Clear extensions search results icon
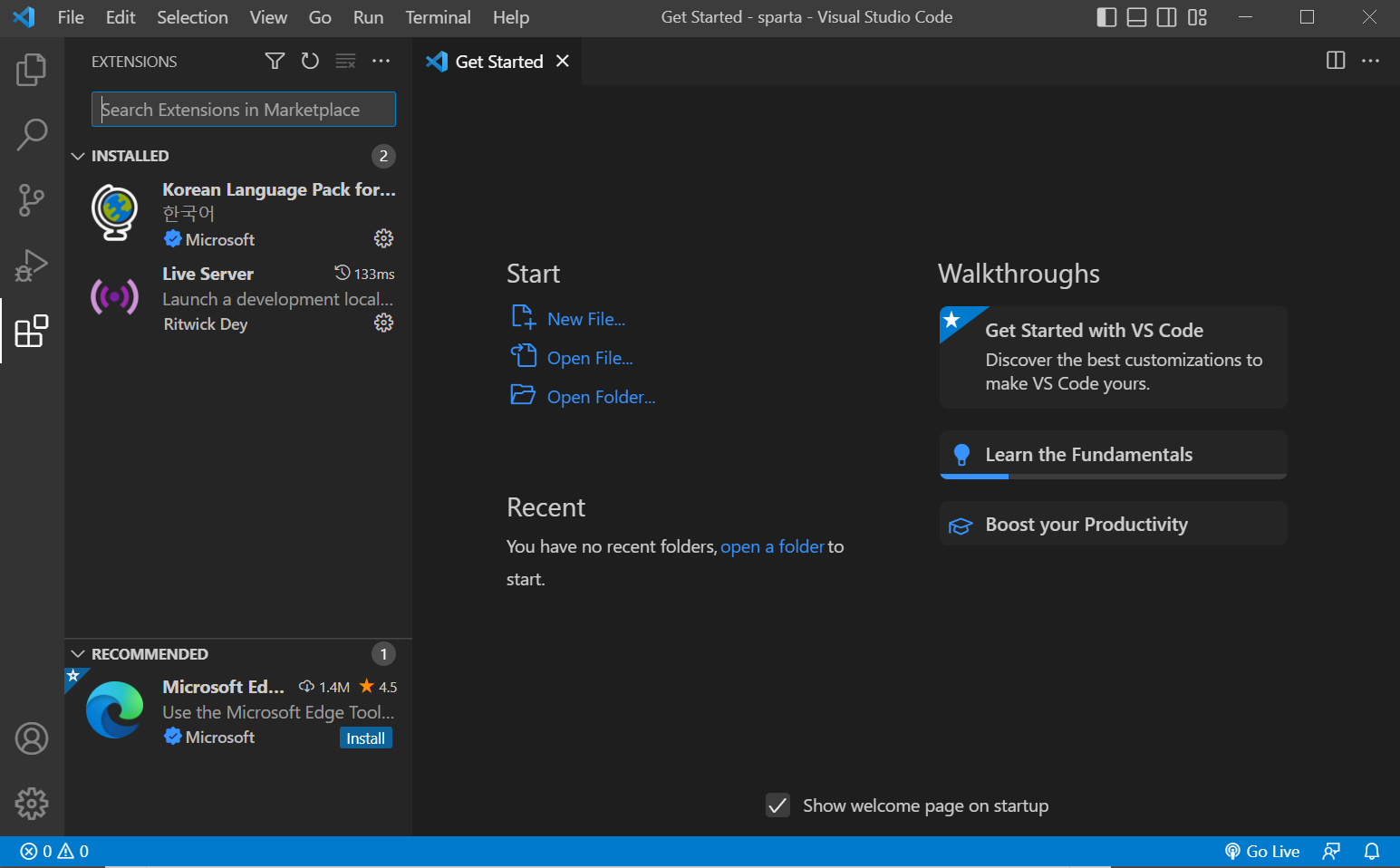Image resolution: width=1400 pixels, height=868 pixels. 345,61
